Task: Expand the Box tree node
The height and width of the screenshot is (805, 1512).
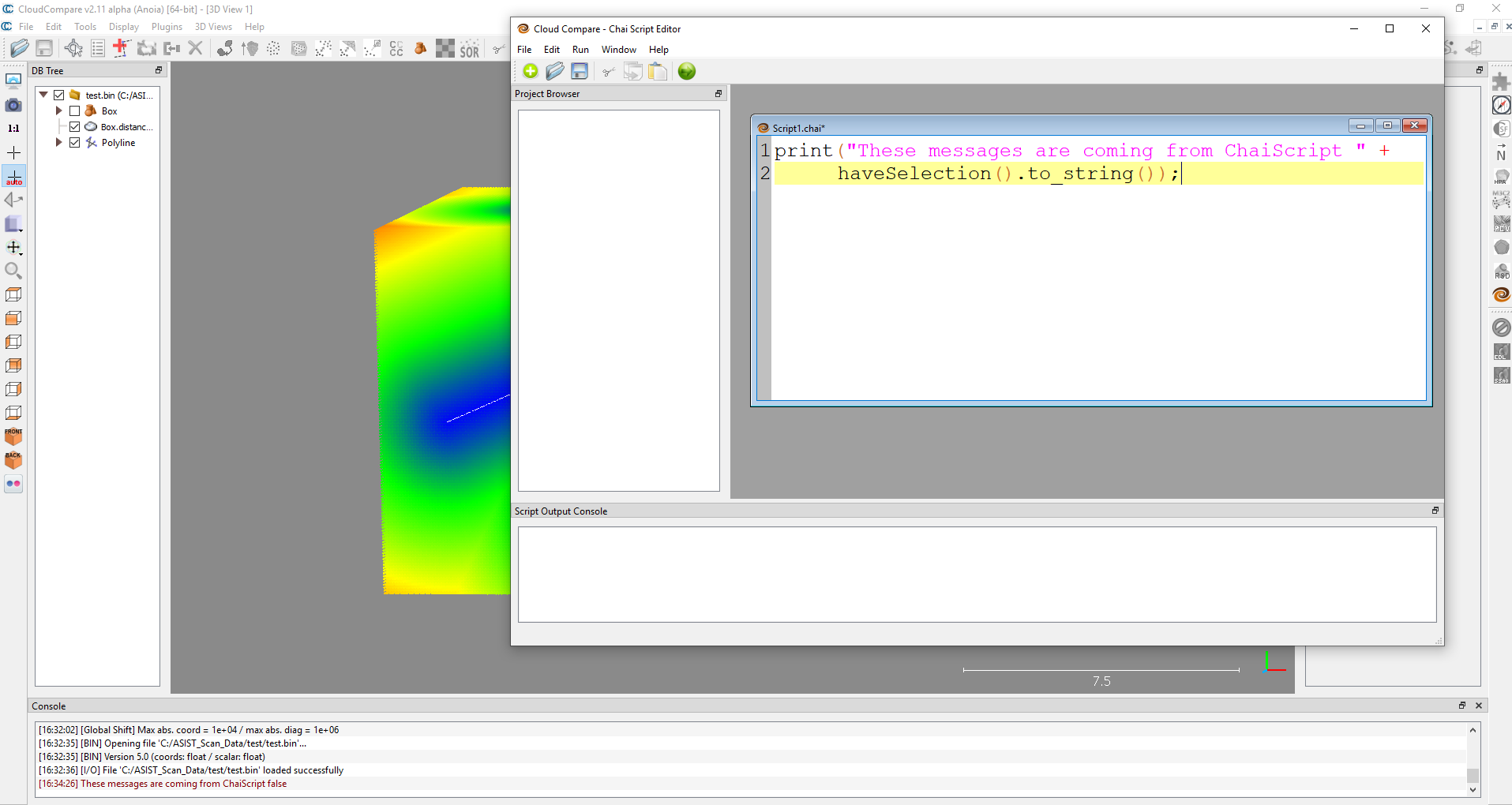Action: click(59, 111)
